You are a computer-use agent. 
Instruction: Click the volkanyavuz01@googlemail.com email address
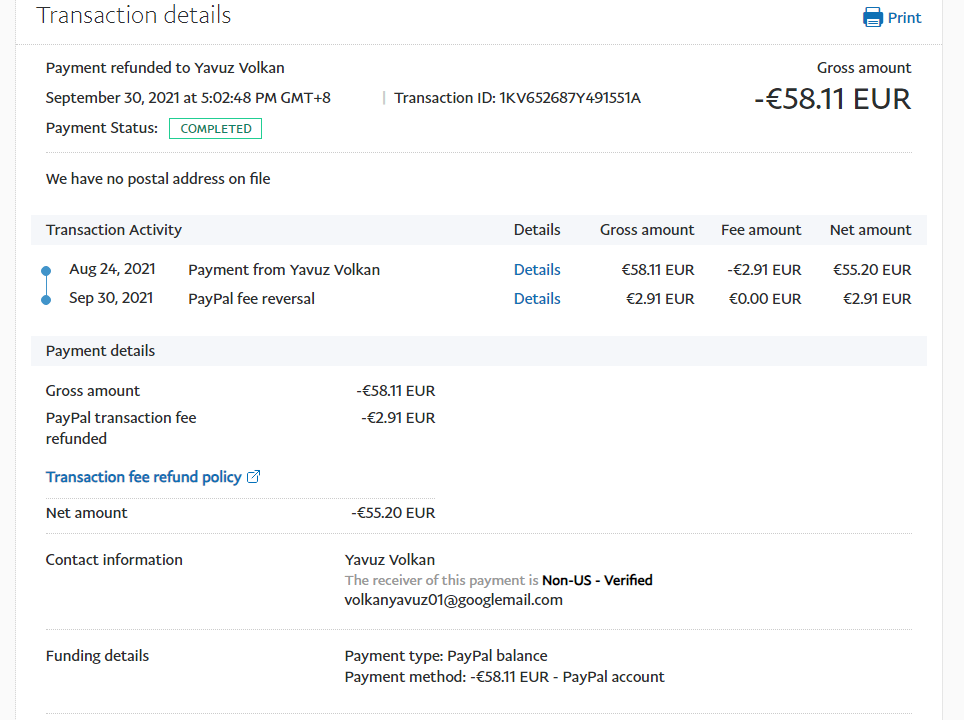point(454,600)
